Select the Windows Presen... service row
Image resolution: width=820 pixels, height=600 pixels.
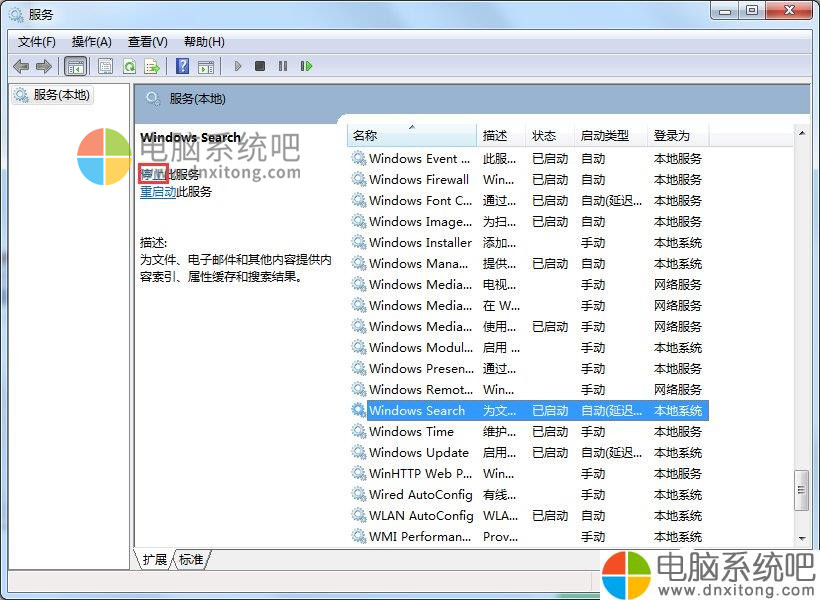(x=528, y=369)
